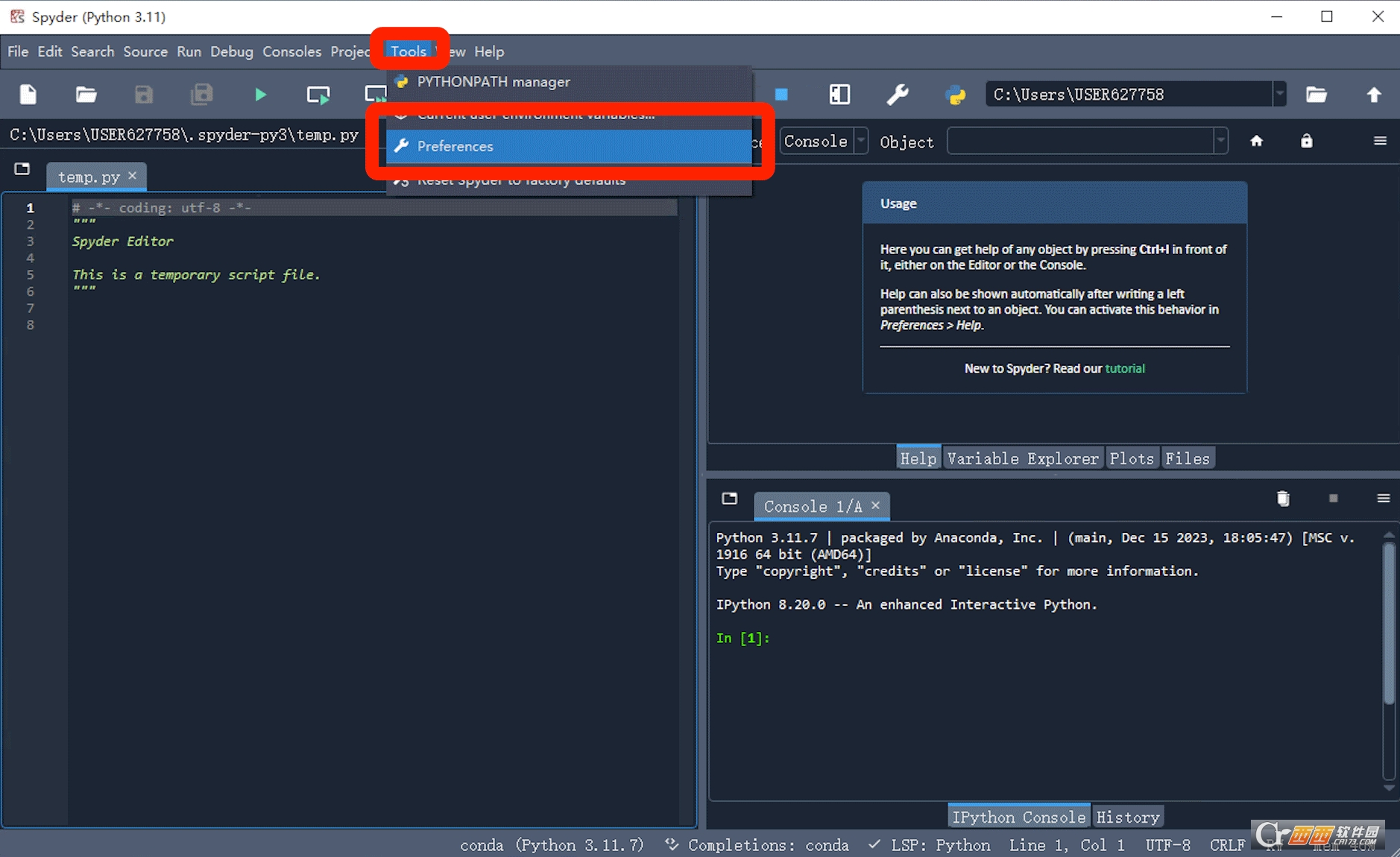Screen dimensions: 1400x857
Task: Switch to Variable Explorer tab
Action: (1022, 458)
